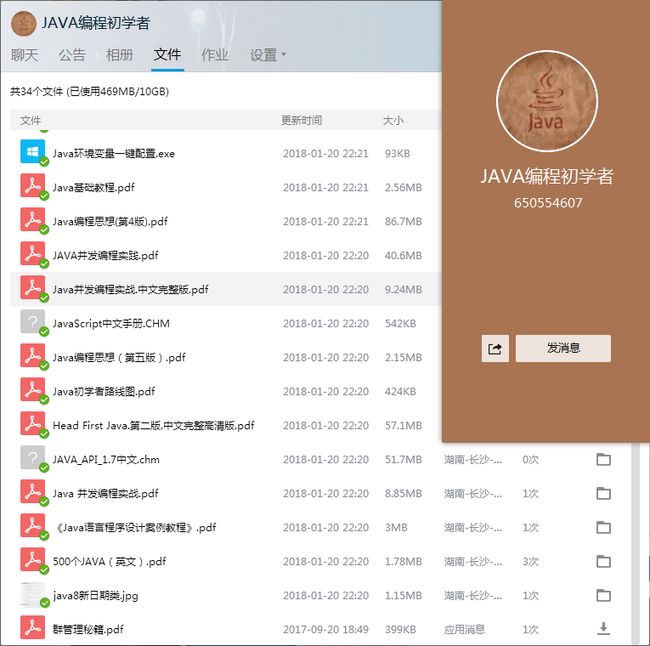Sort by the 文件 column header

click(x=31, y=120)
